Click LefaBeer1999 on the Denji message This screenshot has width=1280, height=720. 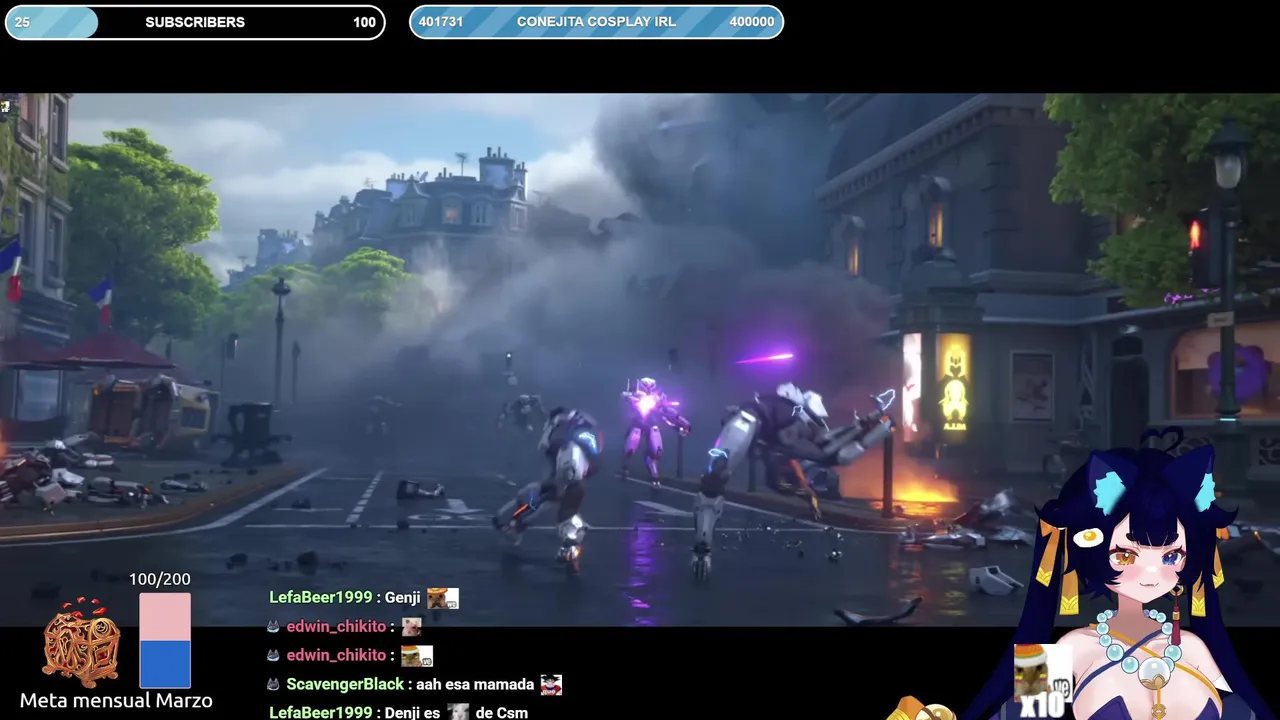320,713
